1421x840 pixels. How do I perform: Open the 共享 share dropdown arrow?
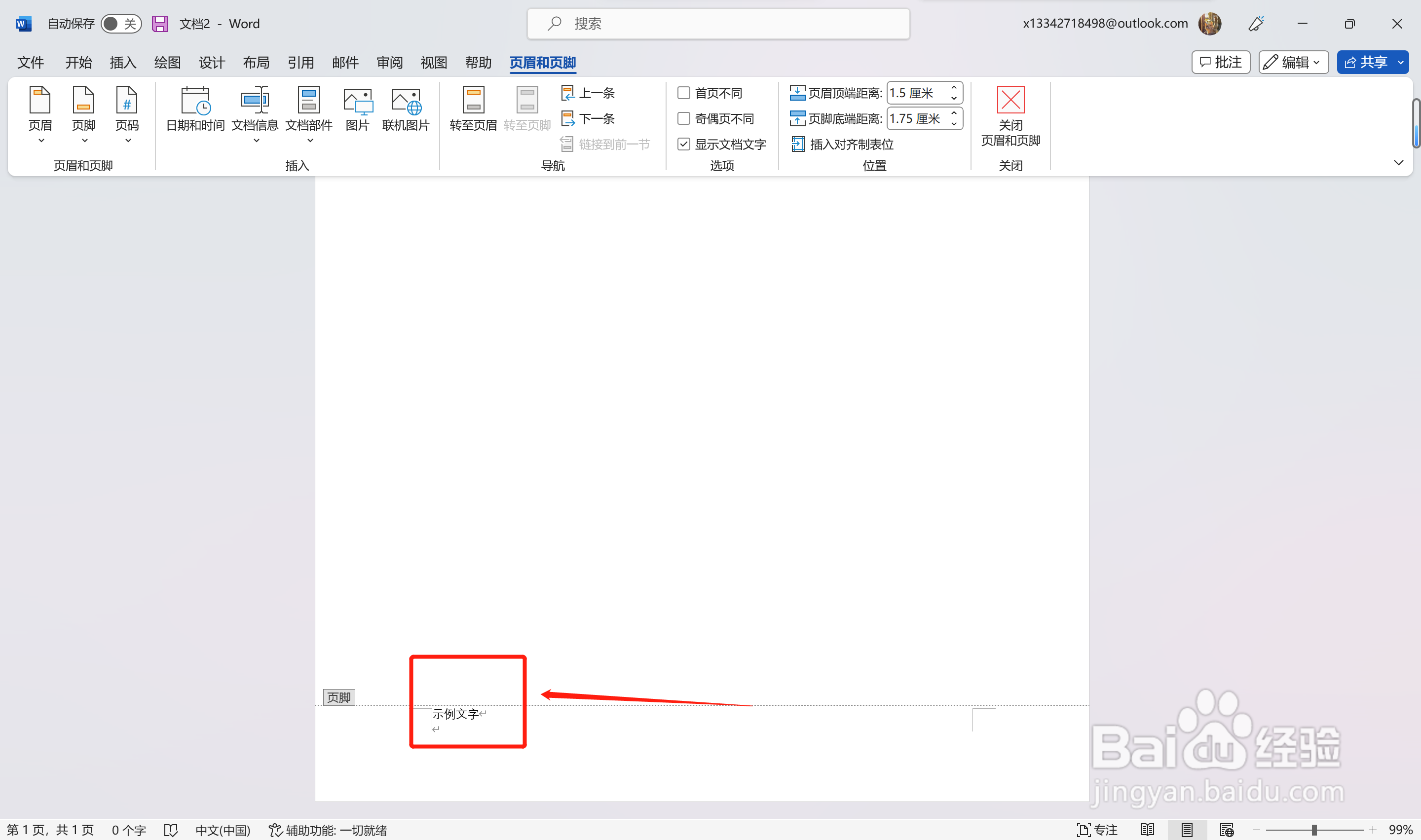point(1401,62)
